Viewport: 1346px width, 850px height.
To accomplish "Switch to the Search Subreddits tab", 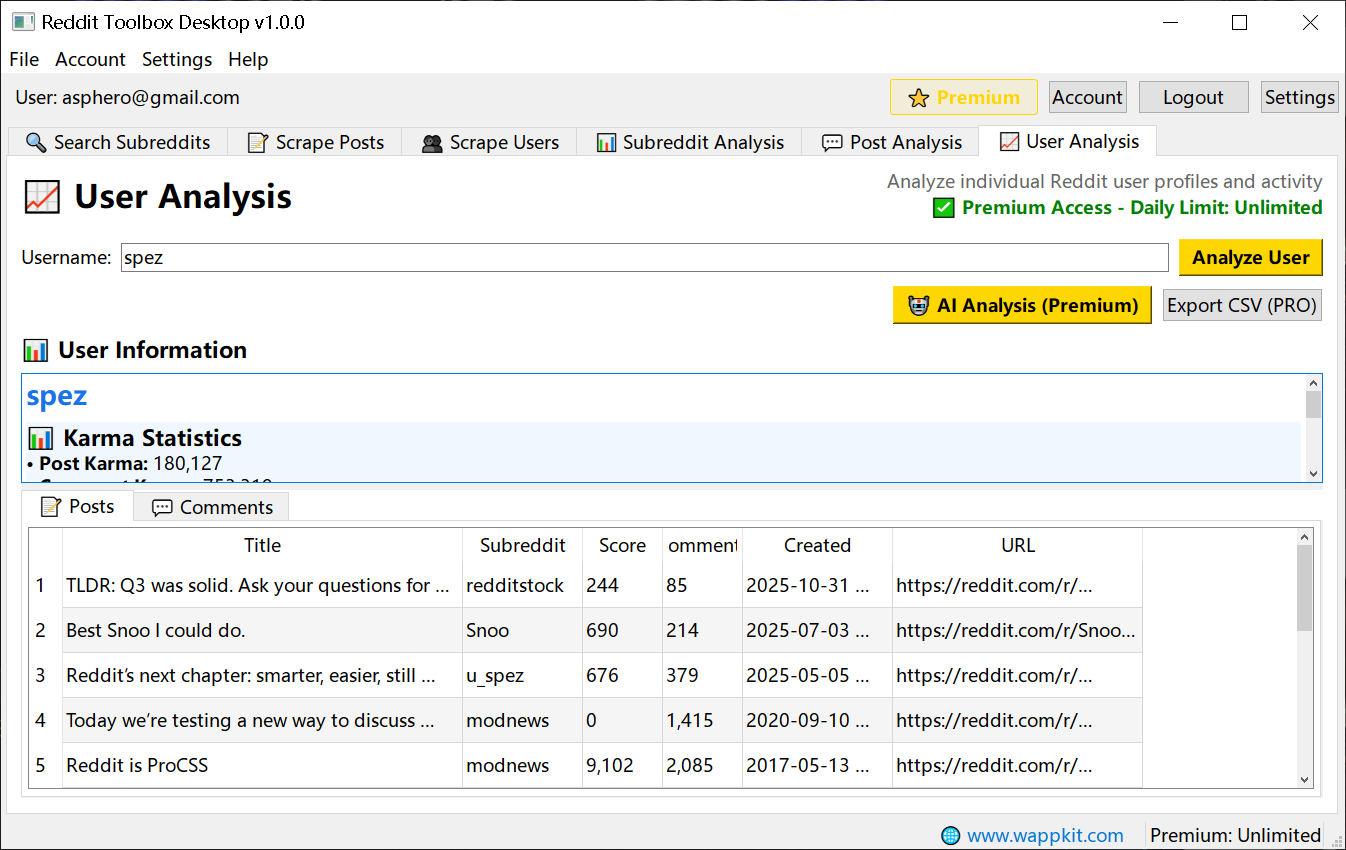I will [x=118, y=142].
